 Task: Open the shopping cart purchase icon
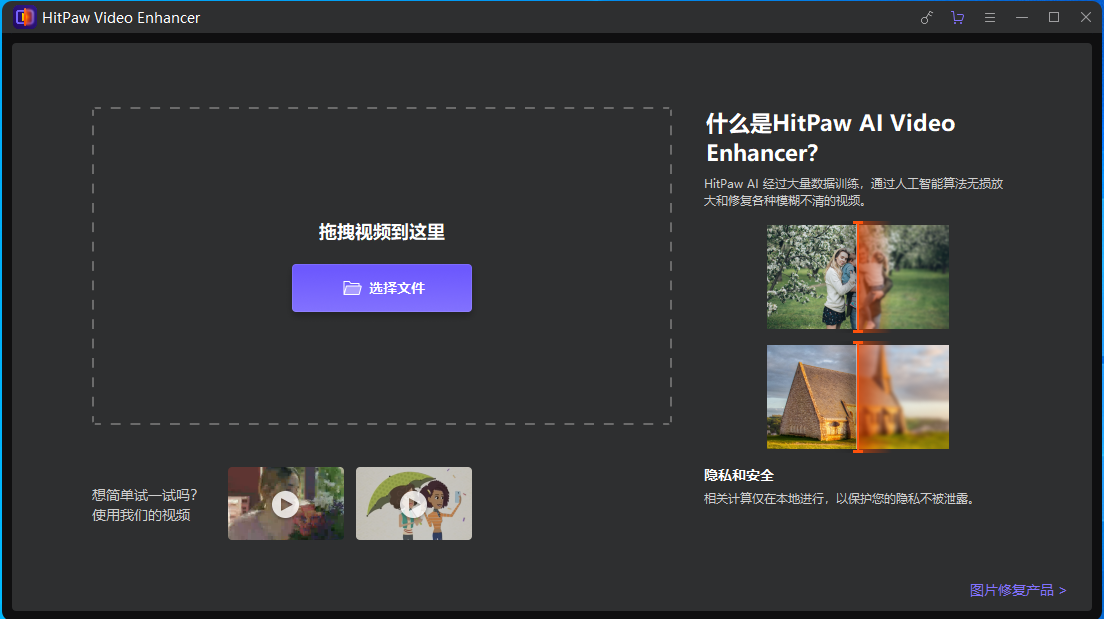957,18
